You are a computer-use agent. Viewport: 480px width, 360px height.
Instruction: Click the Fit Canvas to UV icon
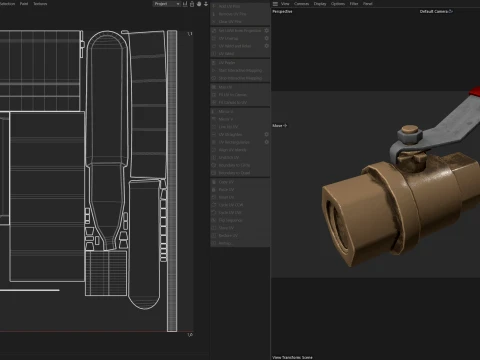coord(214,102)
